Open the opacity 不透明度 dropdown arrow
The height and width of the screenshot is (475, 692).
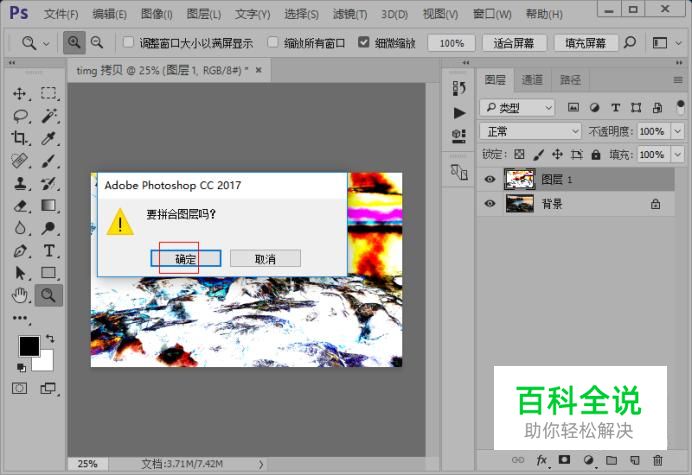click(677, 131)
